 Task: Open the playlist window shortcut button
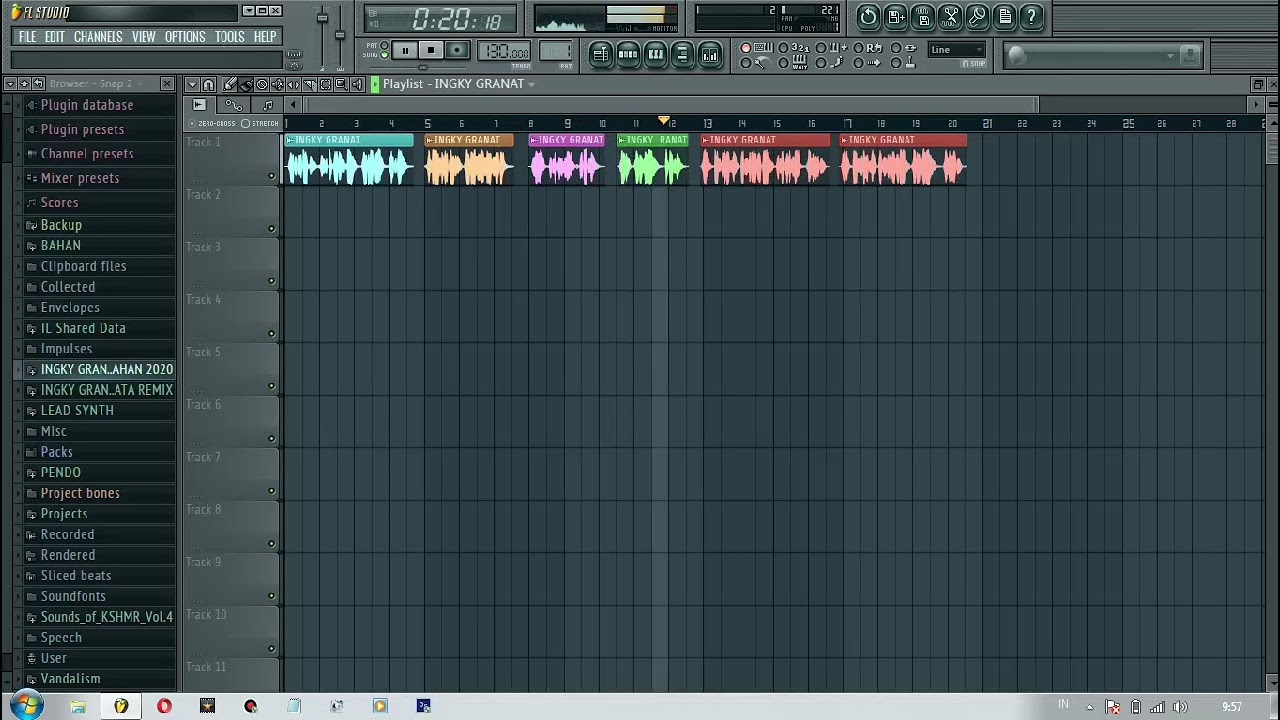coord(600,55)
